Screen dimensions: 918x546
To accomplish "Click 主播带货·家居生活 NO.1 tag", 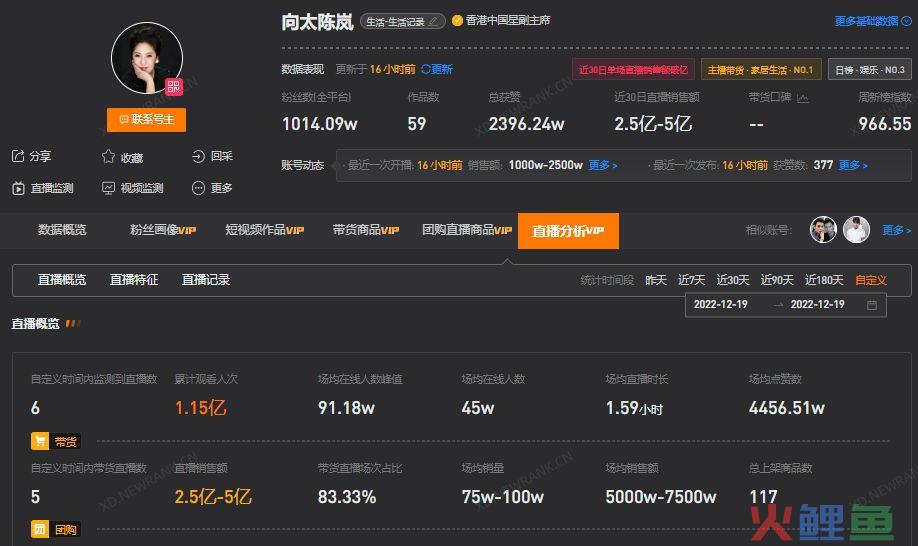I will [761, 70].
